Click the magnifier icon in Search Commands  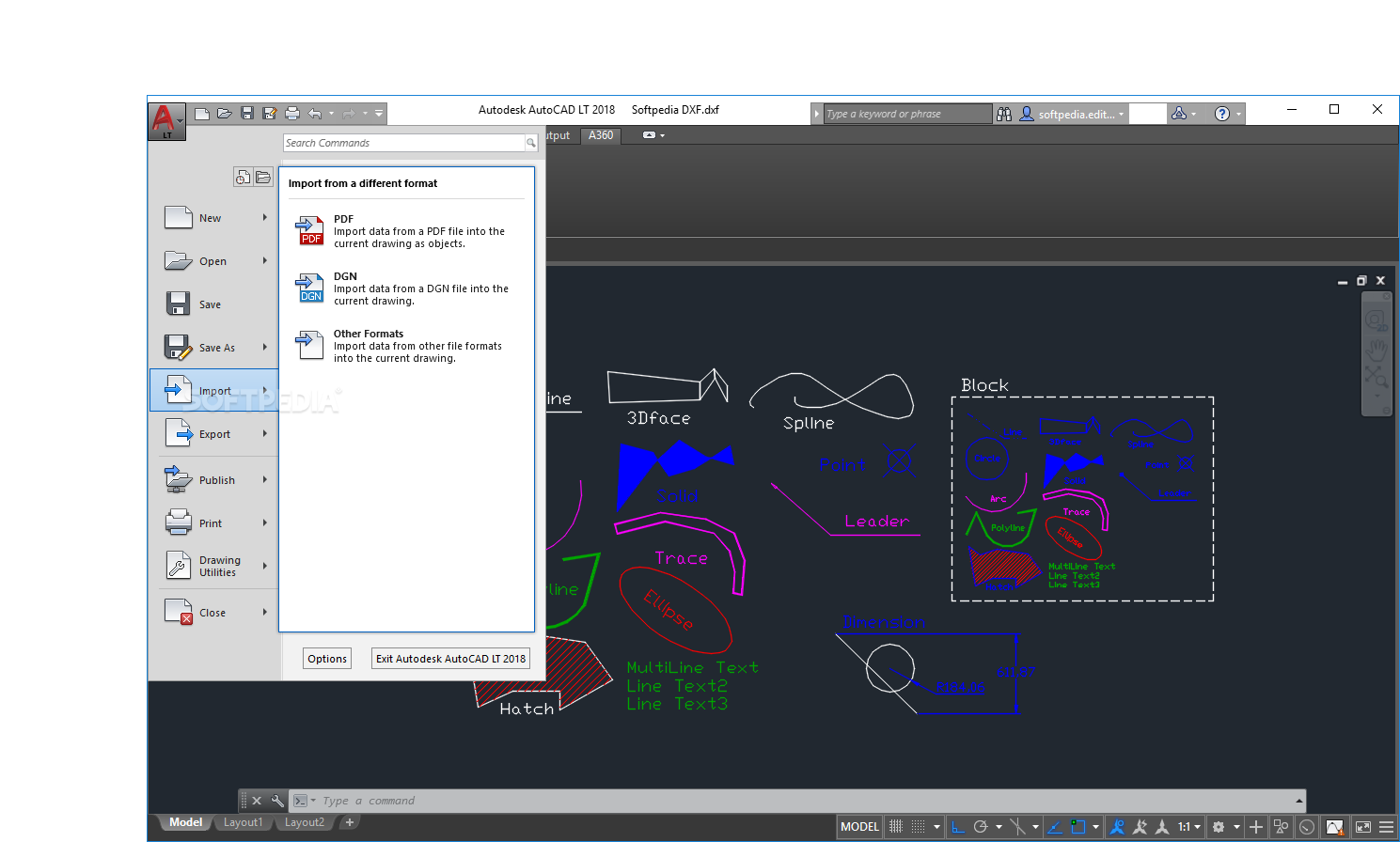530,143
